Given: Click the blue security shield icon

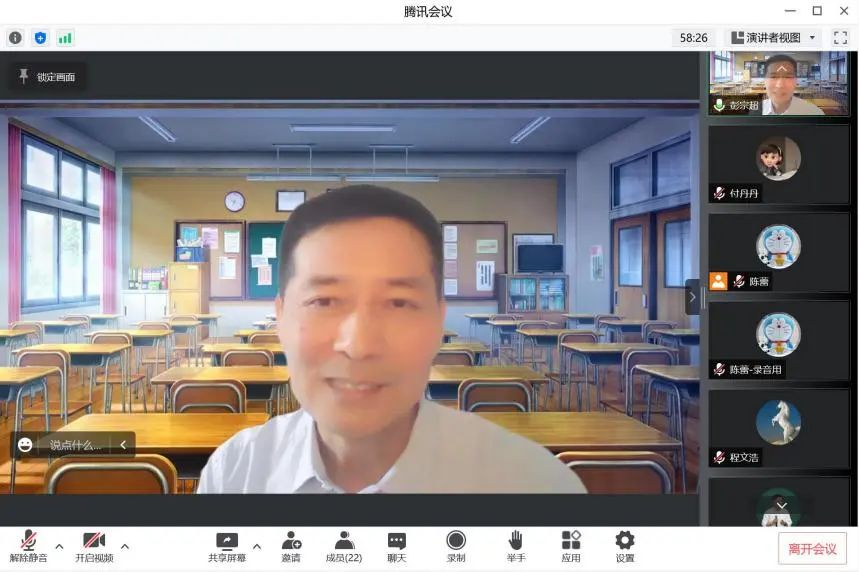Looking at the screenshot, I should click(x=40, y=38).
